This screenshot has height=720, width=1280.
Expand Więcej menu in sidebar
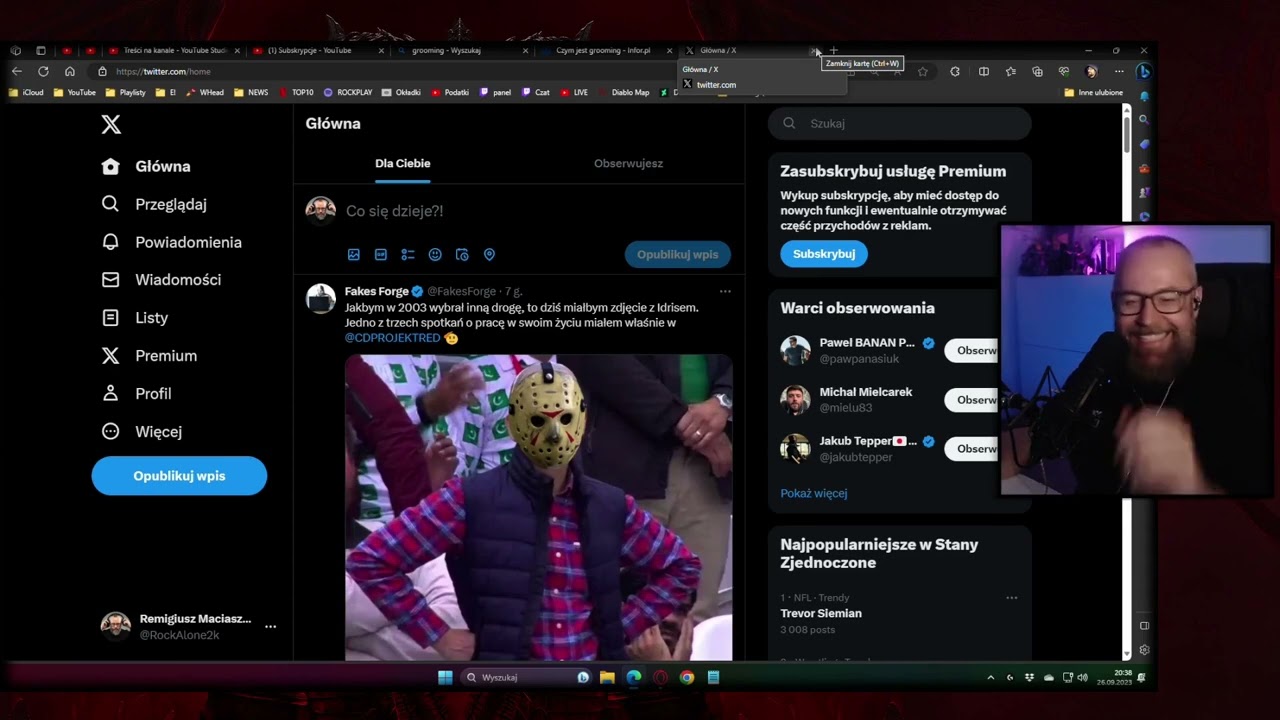[142, 432]
